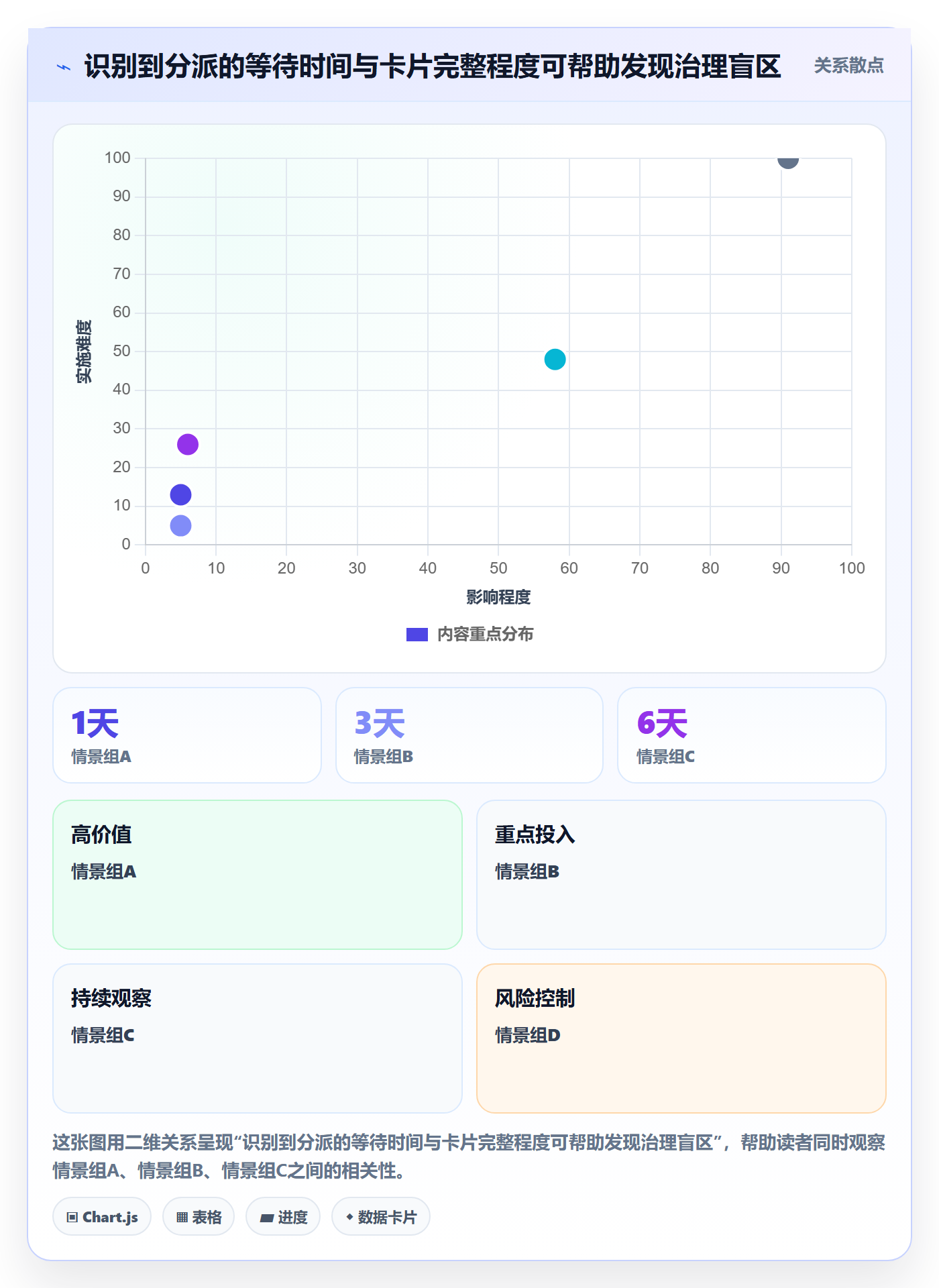Click 情景组B text in 重点投入 card

527,871
